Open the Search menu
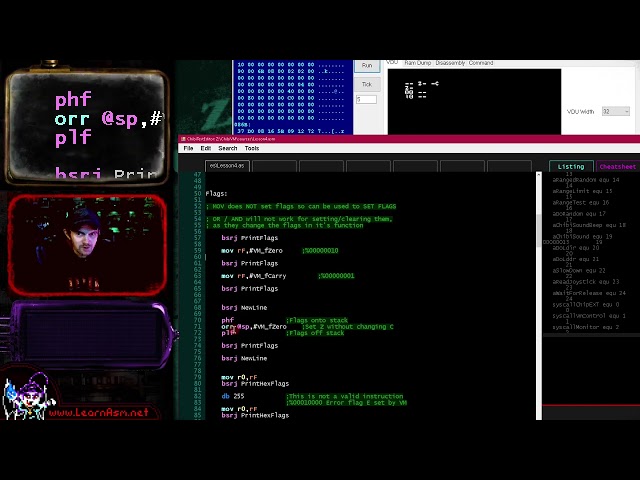Image resolution: width=640 pixels, height=480 pixels. click(228, 148)
